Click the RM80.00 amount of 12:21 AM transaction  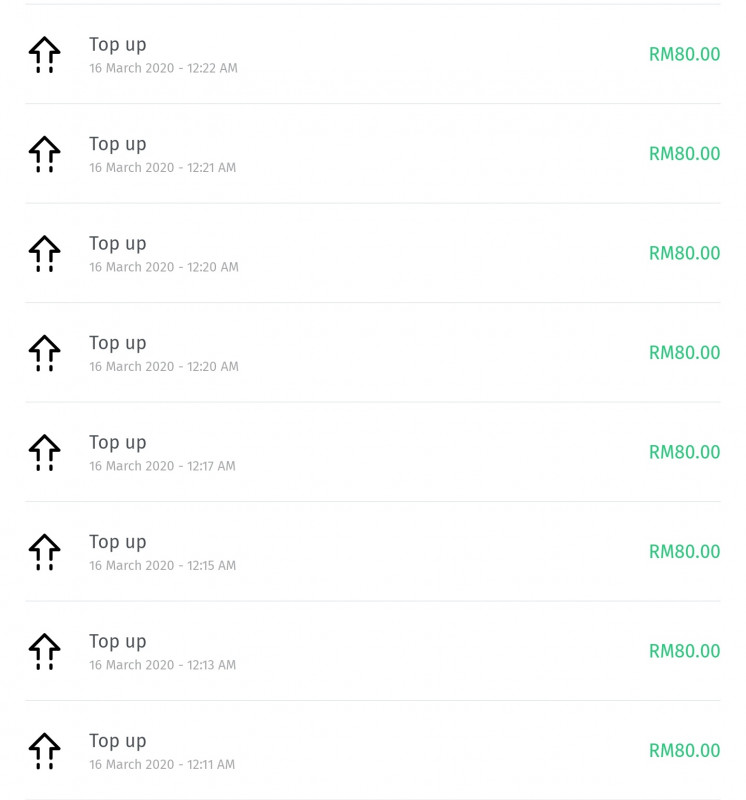point(684,154)
